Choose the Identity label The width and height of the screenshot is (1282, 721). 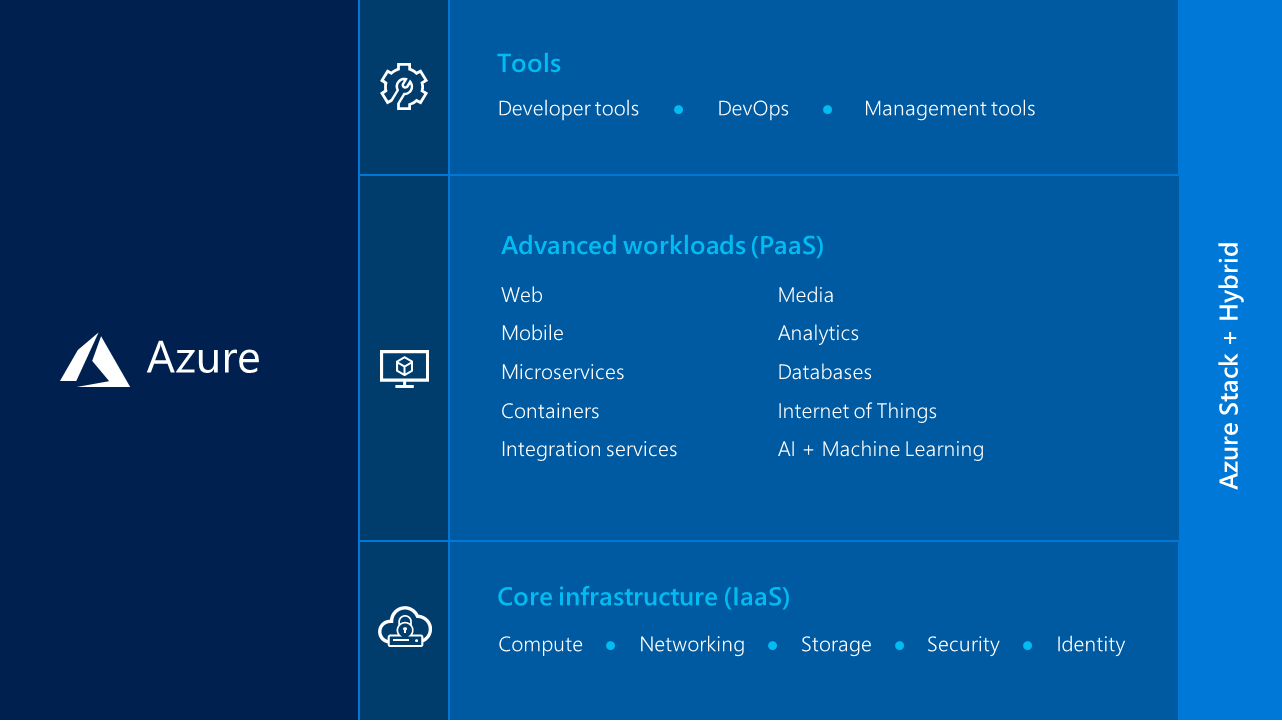1090,645
